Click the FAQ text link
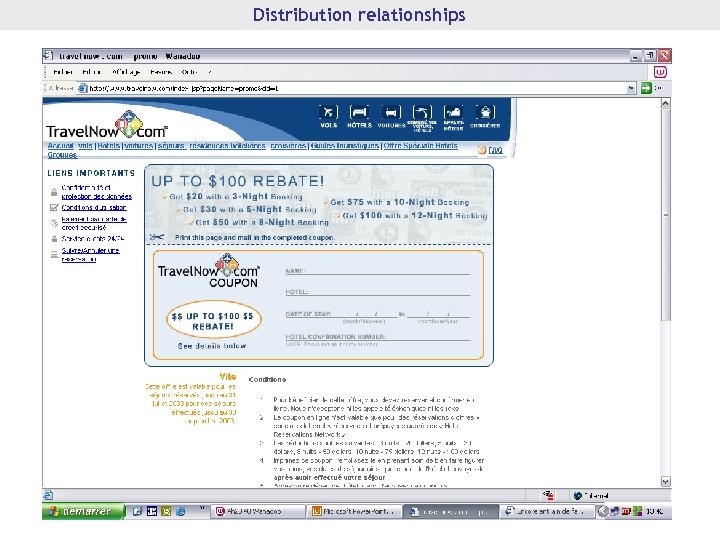The width and height of the screenshot is (720, 540). (495, 150)
